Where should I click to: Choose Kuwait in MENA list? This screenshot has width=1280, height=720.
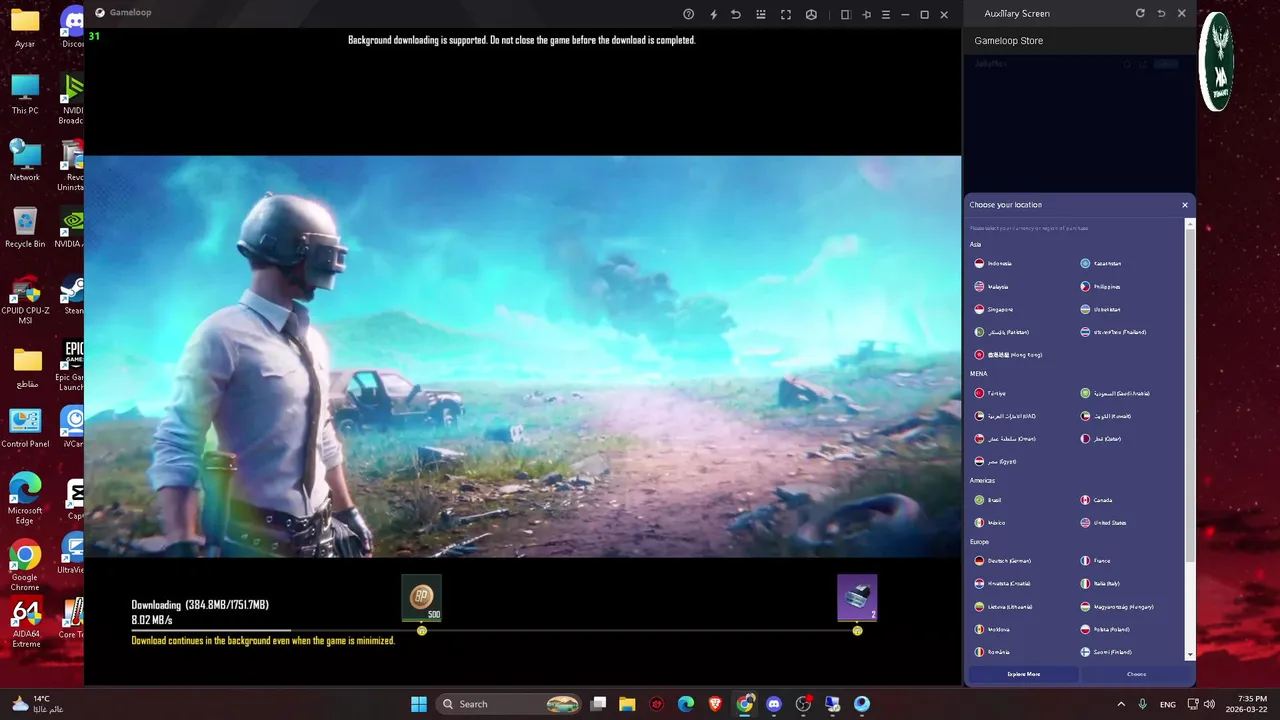1105,416
